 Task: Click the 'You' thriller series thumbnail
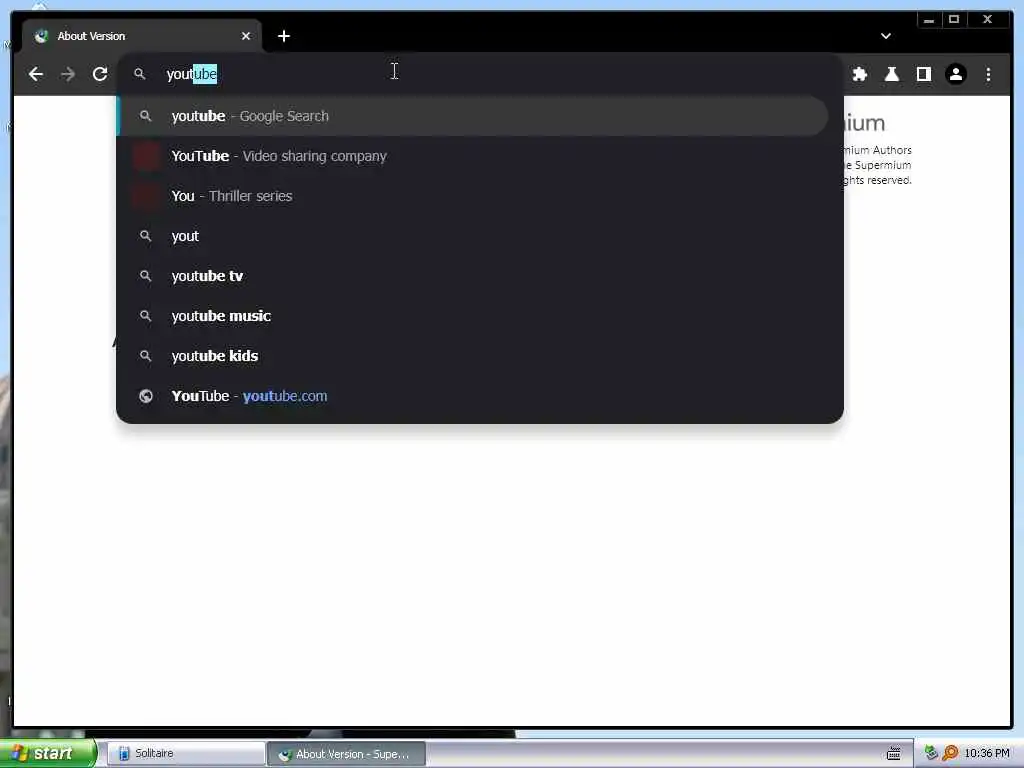pyautogui.click(x=146, y=196)
